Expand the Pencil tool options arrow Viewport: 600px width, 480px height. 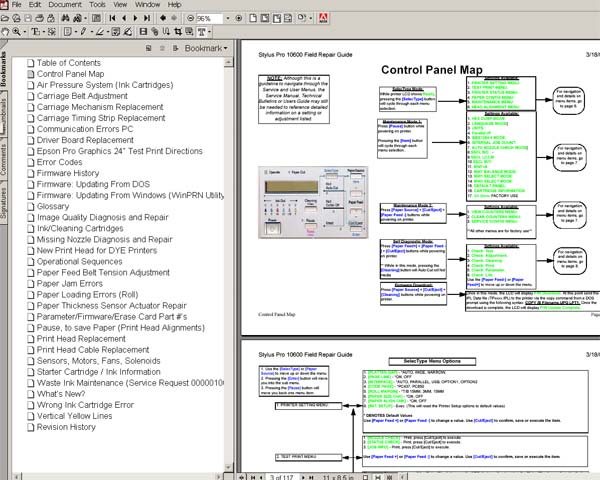pyautogui.click(x=91, y=32)
